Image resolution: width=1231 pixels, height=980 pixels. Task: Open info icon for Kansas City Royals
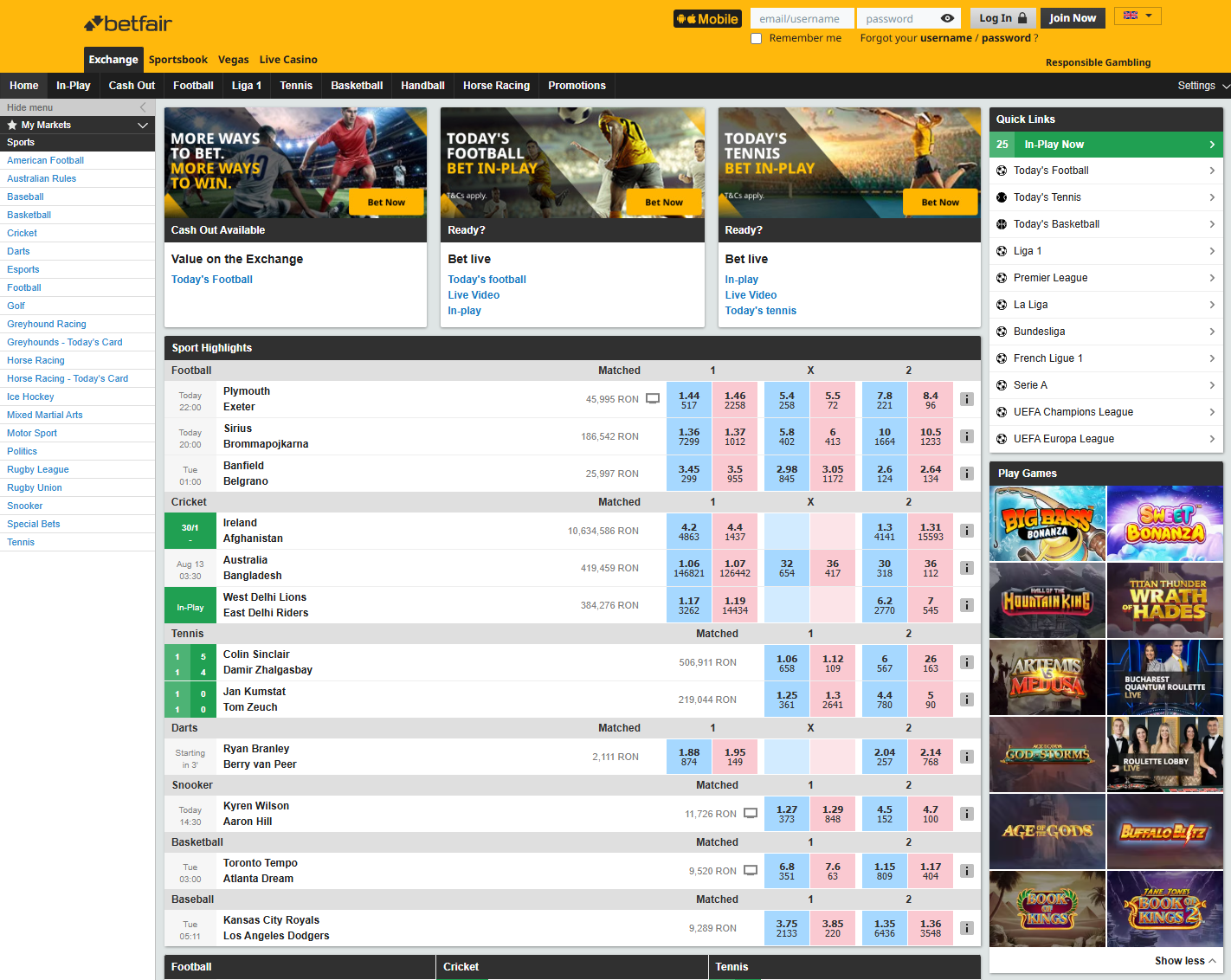click(x=967, y=928)
